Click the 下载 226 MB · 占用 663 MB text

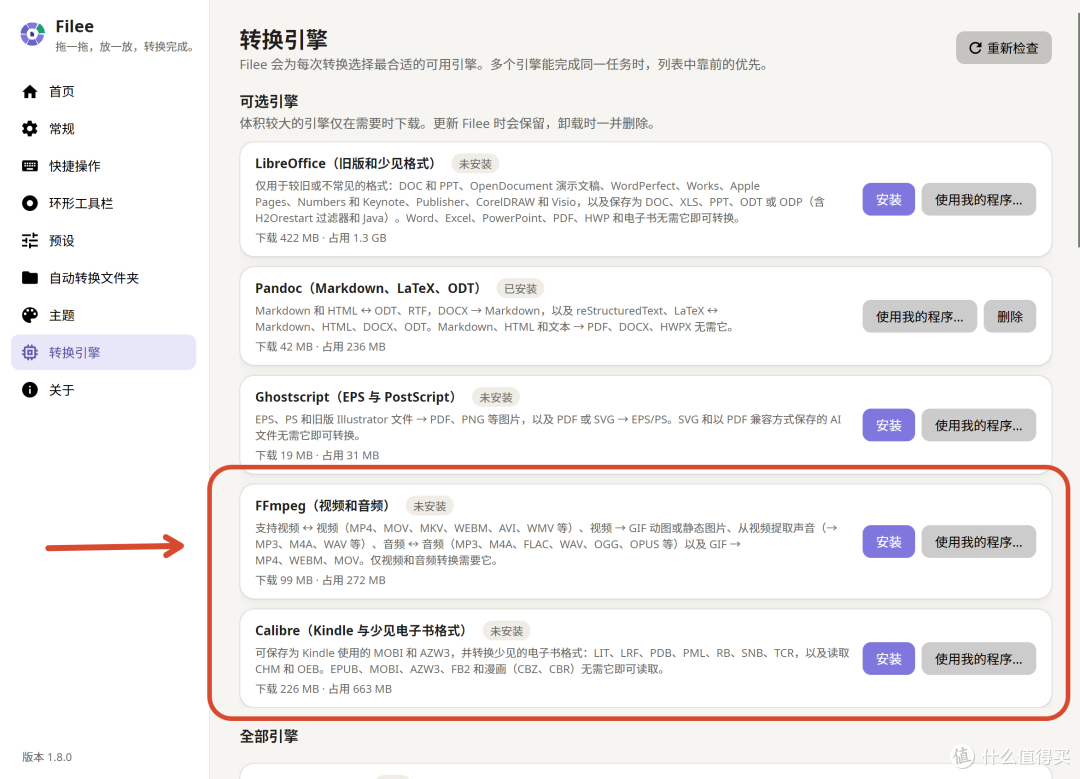(323, 689)
